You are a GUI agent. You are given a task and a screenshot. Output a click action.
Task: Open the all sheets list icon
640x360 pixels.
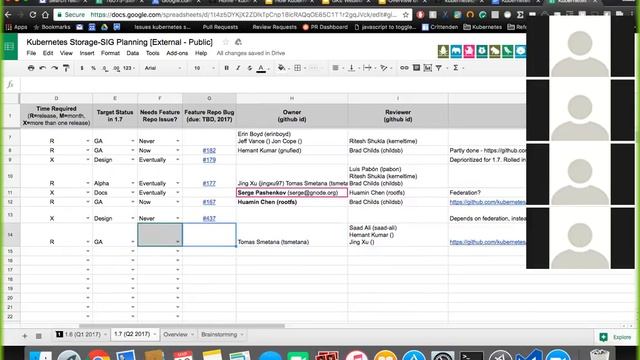[38, 336]
